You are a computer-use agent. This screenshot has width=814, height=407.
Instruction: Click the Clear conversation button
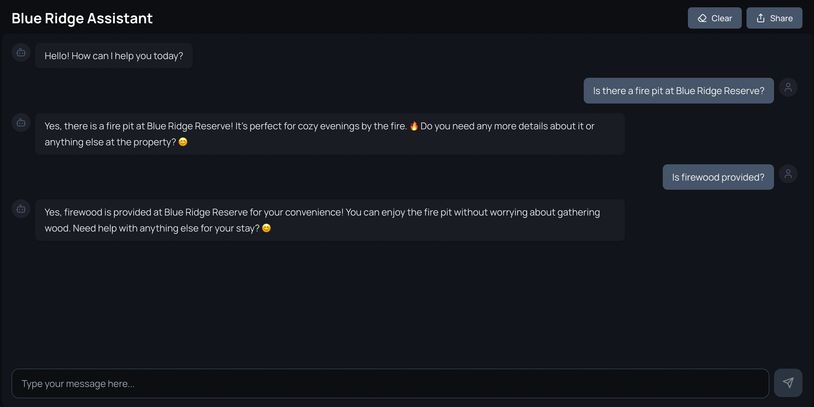[x=714, y=18]
